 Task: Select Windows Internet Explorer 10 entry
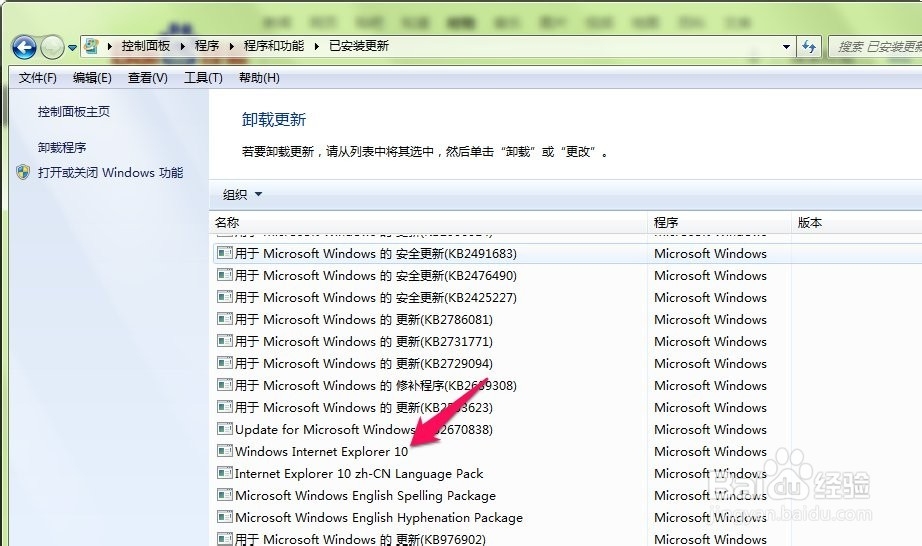pos(566,451)
